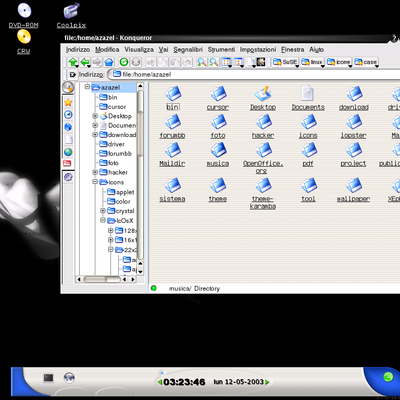Expand the hacker tree node
Viewport: 400px width, 400px height.
(x=95, y=172)
